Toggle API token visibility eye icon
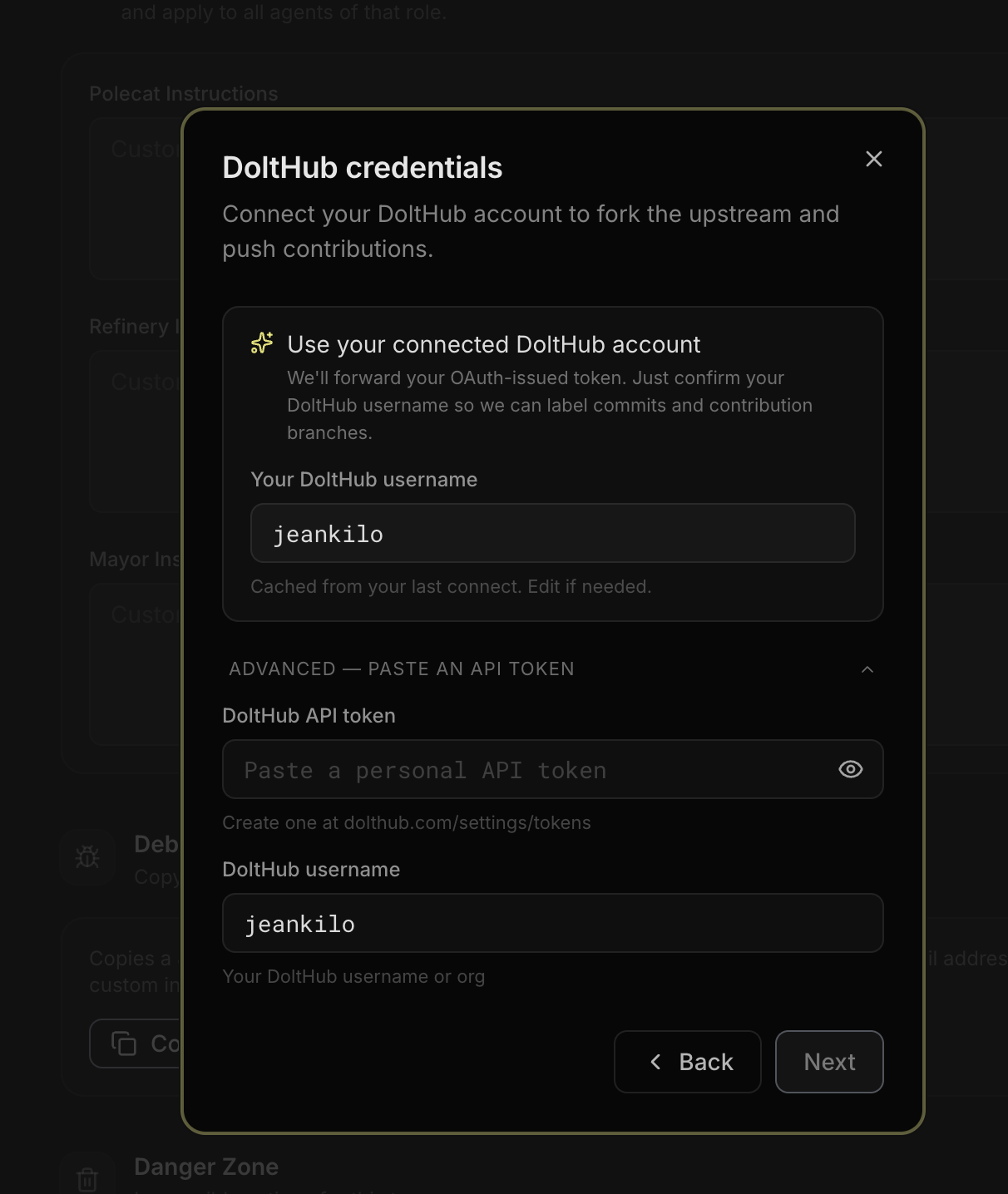The height and width of the screenshot is (1194, 1008). pos(850,769)
